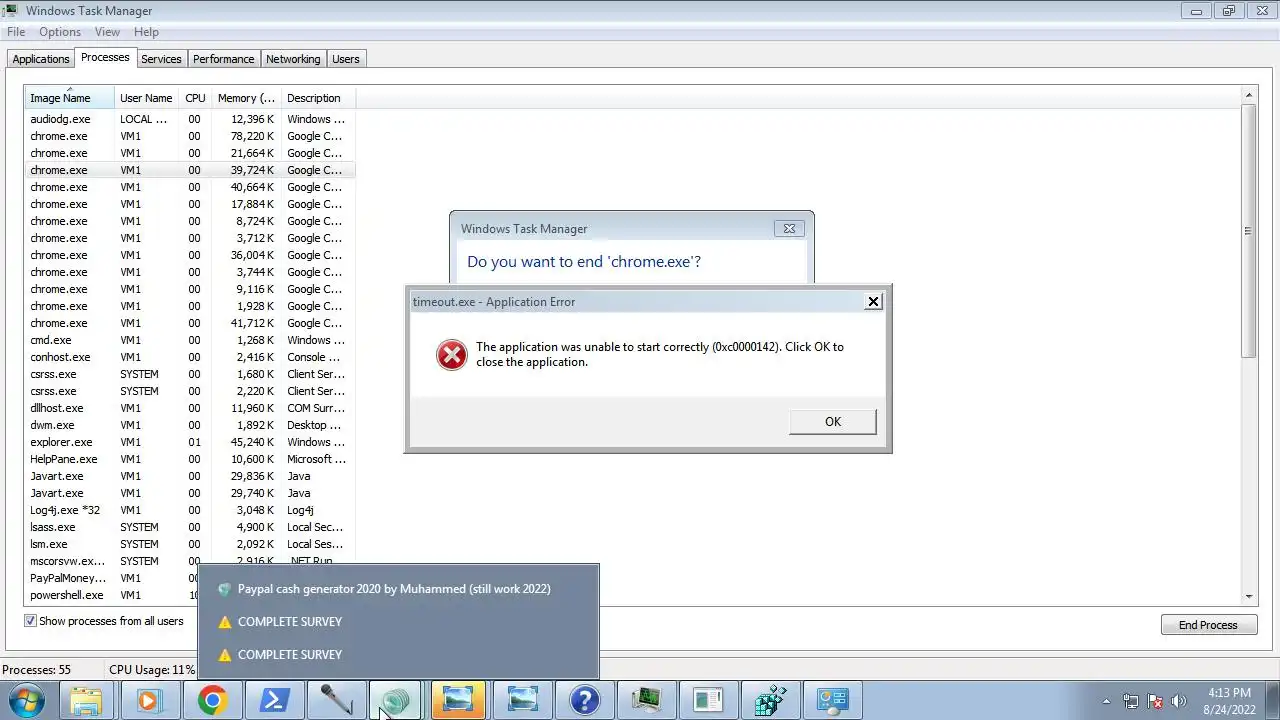Click the process list scroll down arrow
The height and width of the screenshot is (720, 1280).
(1248, 596)
